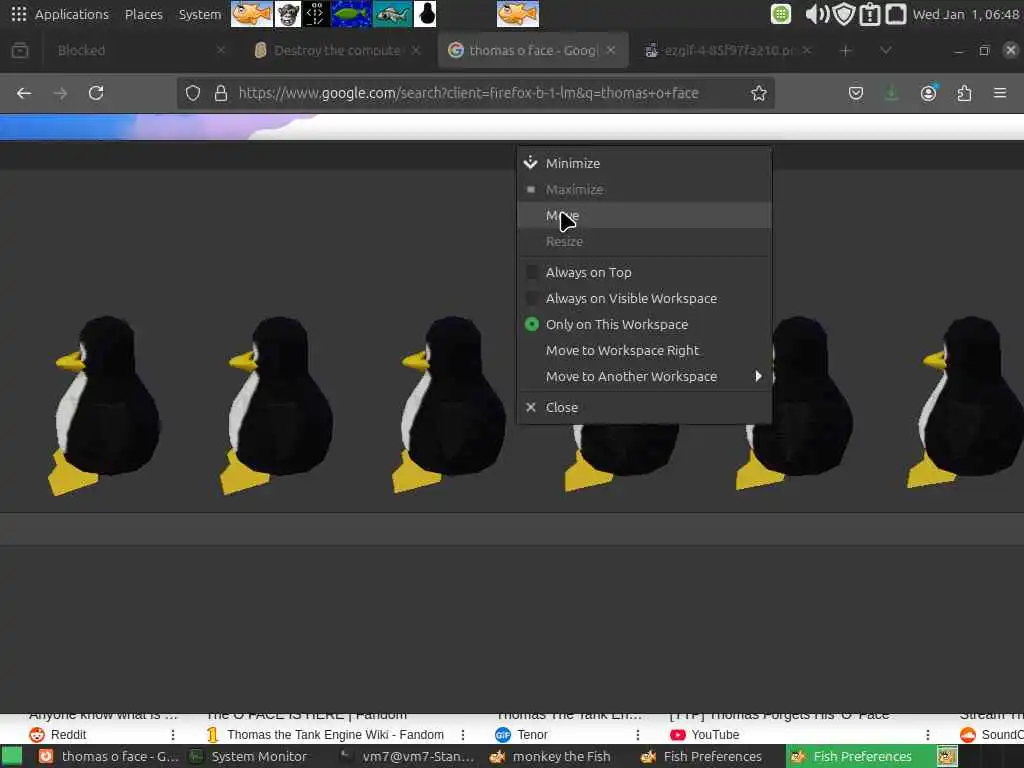Expand the Move to Another Workspace submenu
1024x768 pixels.
(x=644, y=376)
